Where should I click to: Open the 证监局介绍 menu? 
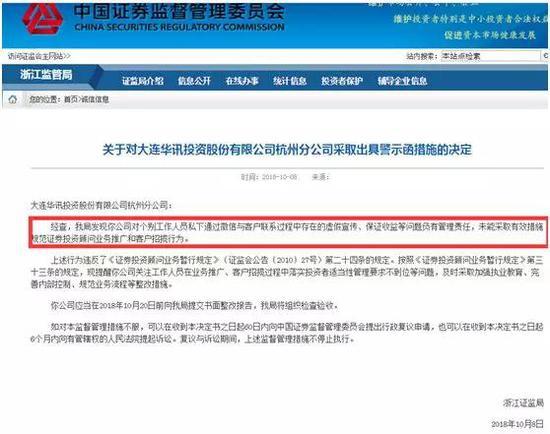(143, 81)
